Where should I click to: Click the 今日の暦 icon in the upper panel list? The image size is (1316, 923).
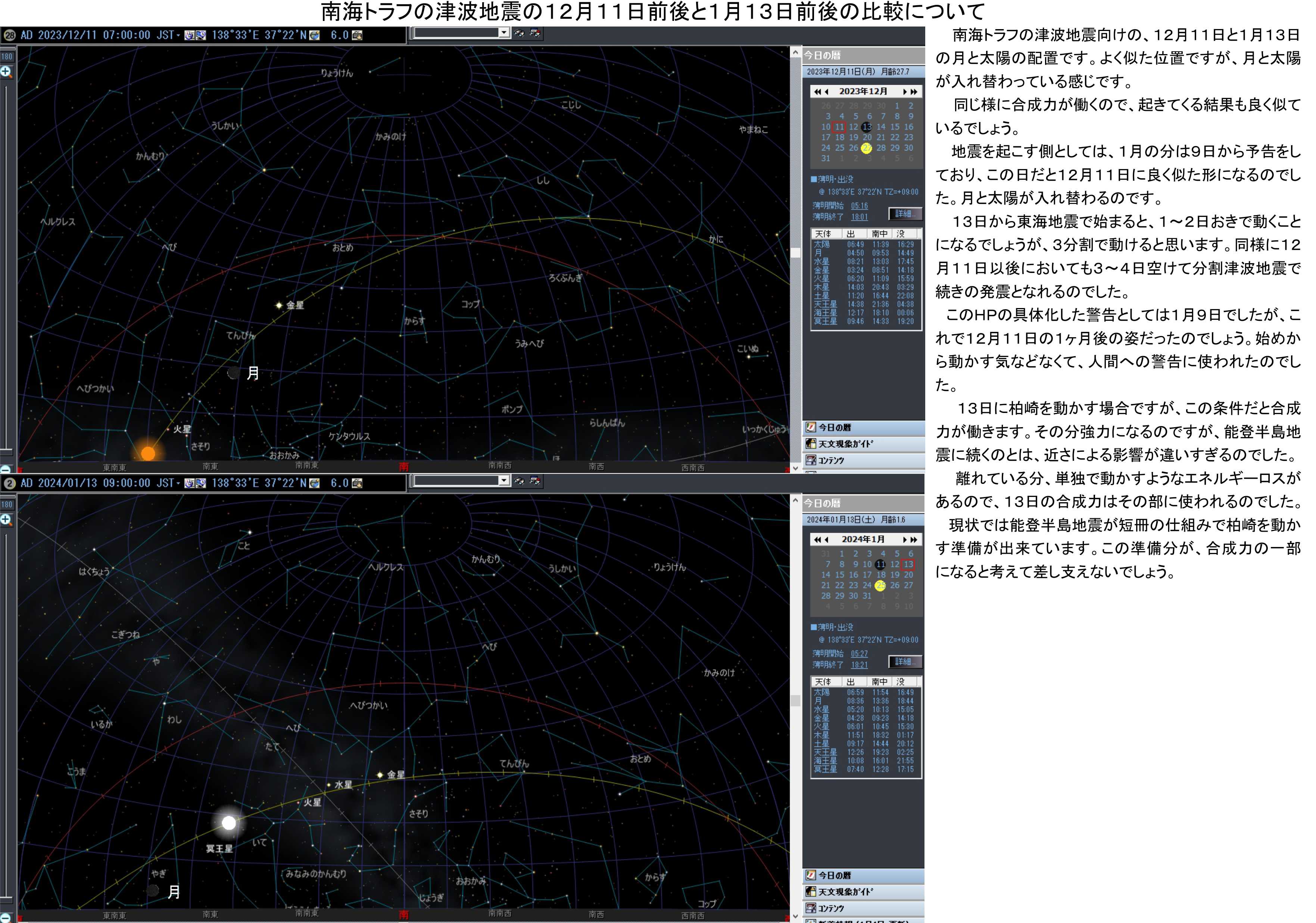[811, 427]
